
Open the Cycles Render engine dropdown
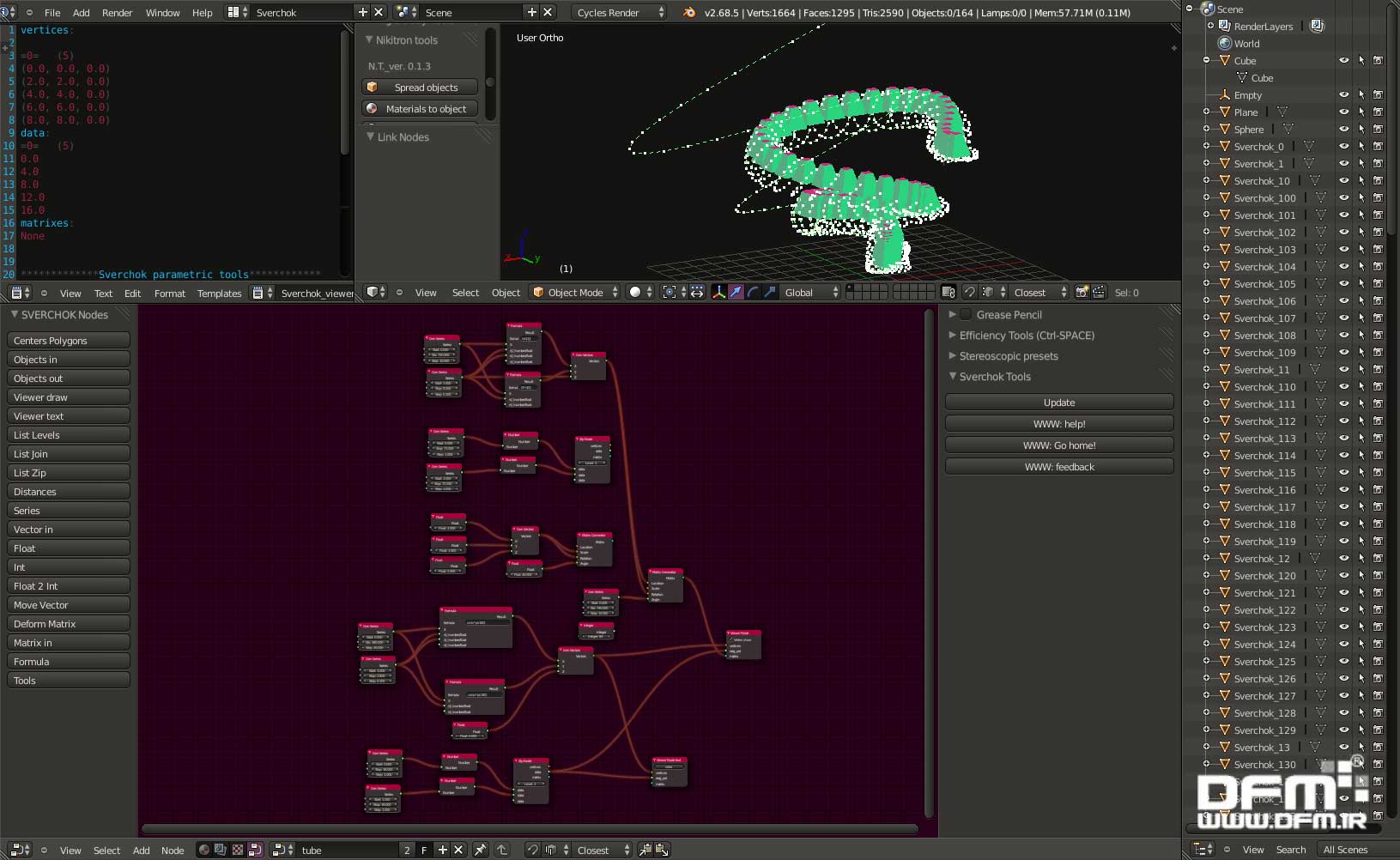pyautogui.click(x=620, y=12)
